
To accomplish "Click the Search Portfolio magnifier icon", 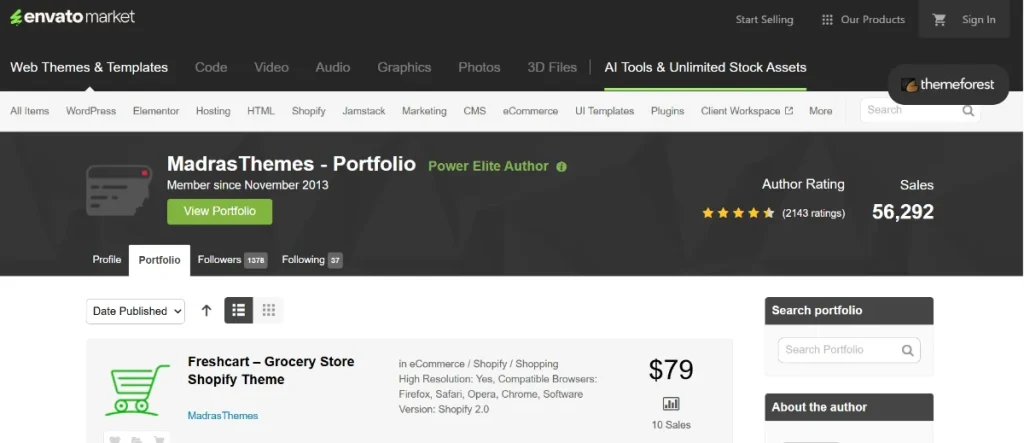I will click(907, 350).
